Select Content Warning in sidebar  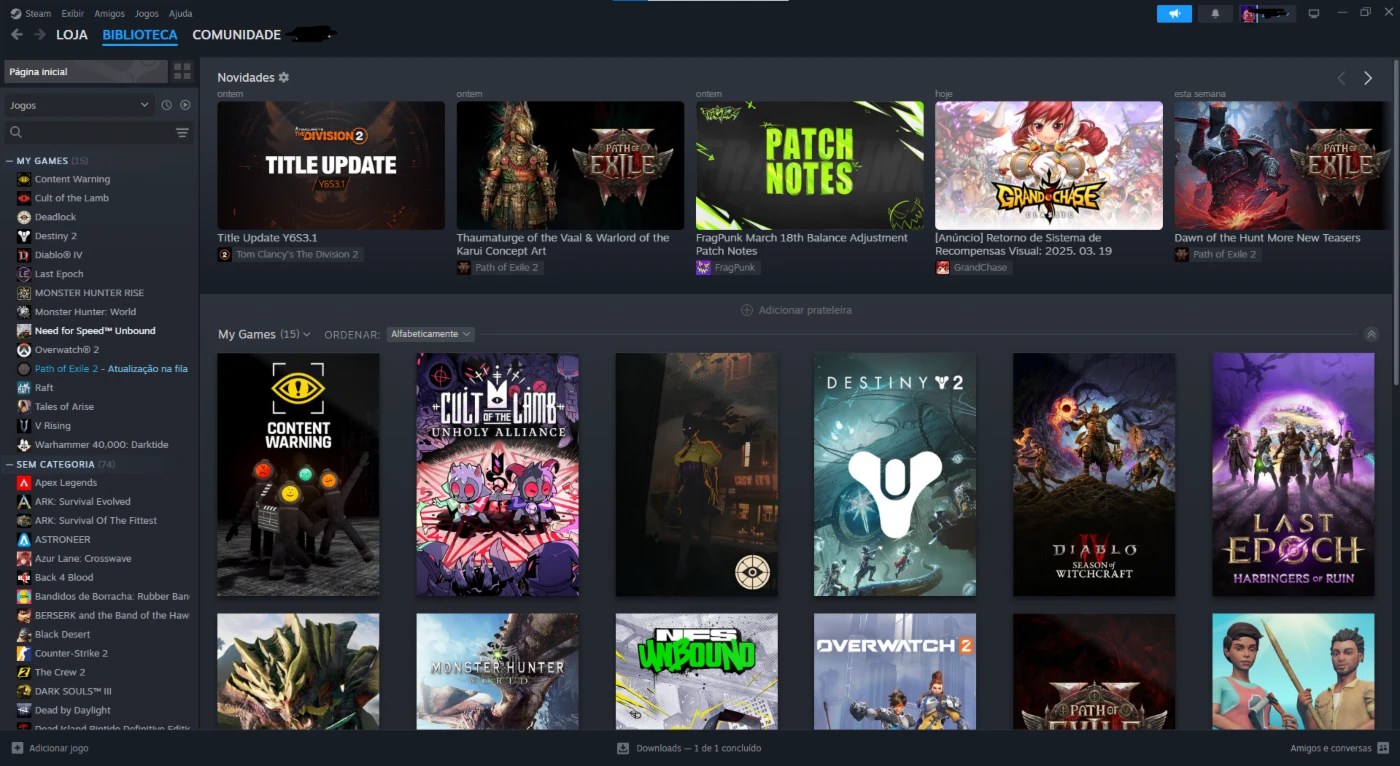click(72, 179)
